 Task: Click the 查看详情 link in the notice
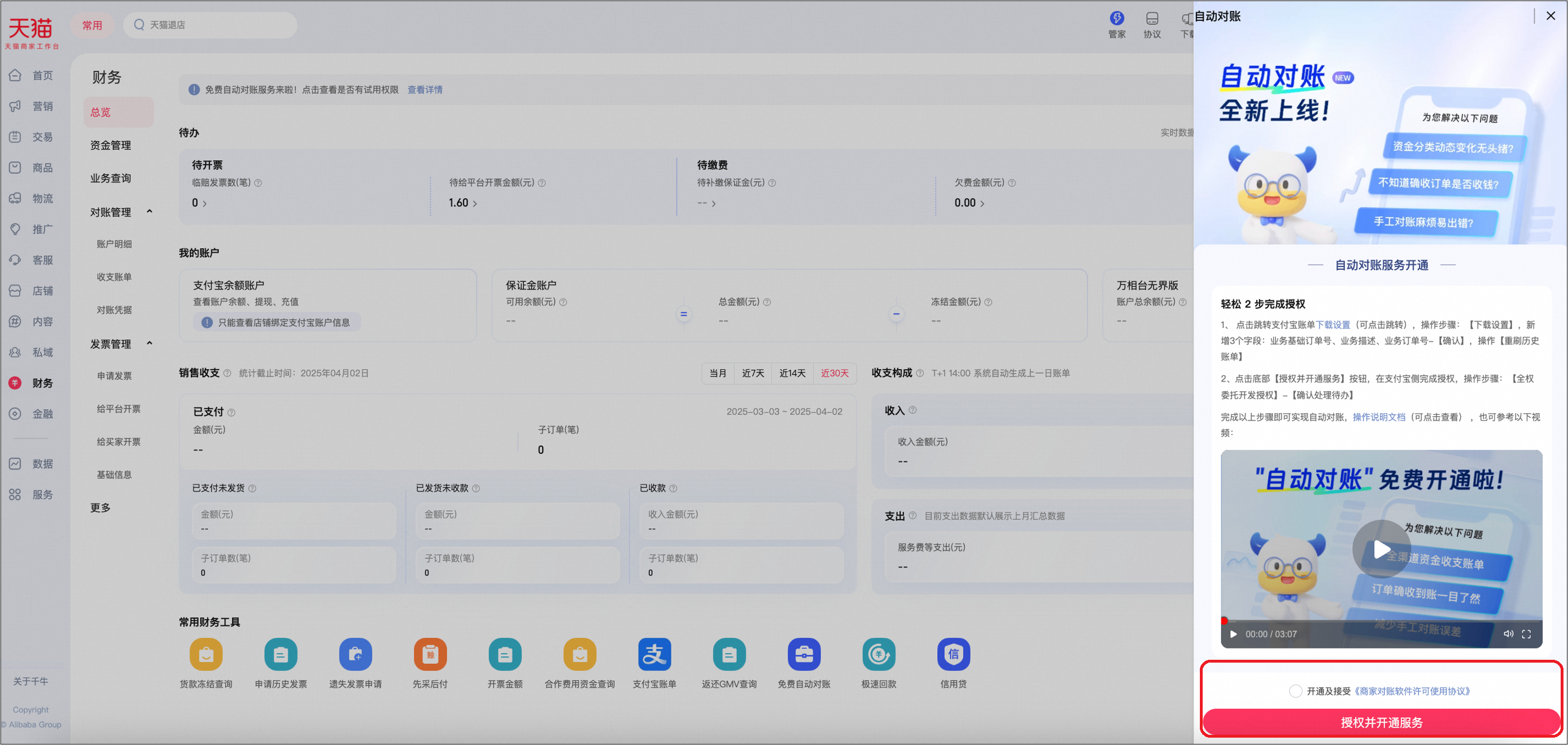point(425,90)
